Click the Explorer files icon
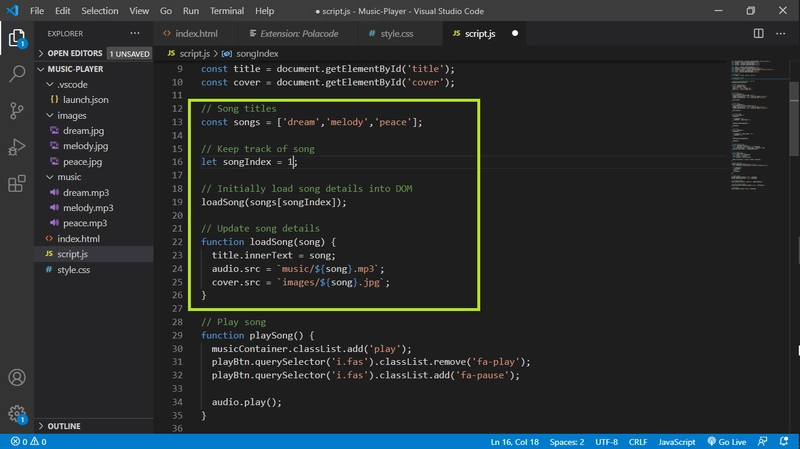This screenshot has width=800, height=449. coord(17,39)
